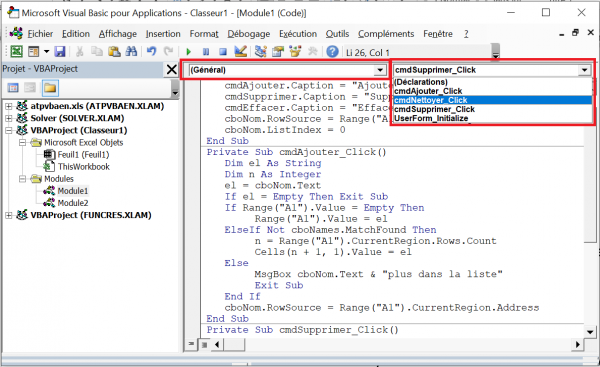This screenshot has width=600, height=367.
Task: Click the Redo arrow icon
Action: pyautogui.click(x=168, y=51)
